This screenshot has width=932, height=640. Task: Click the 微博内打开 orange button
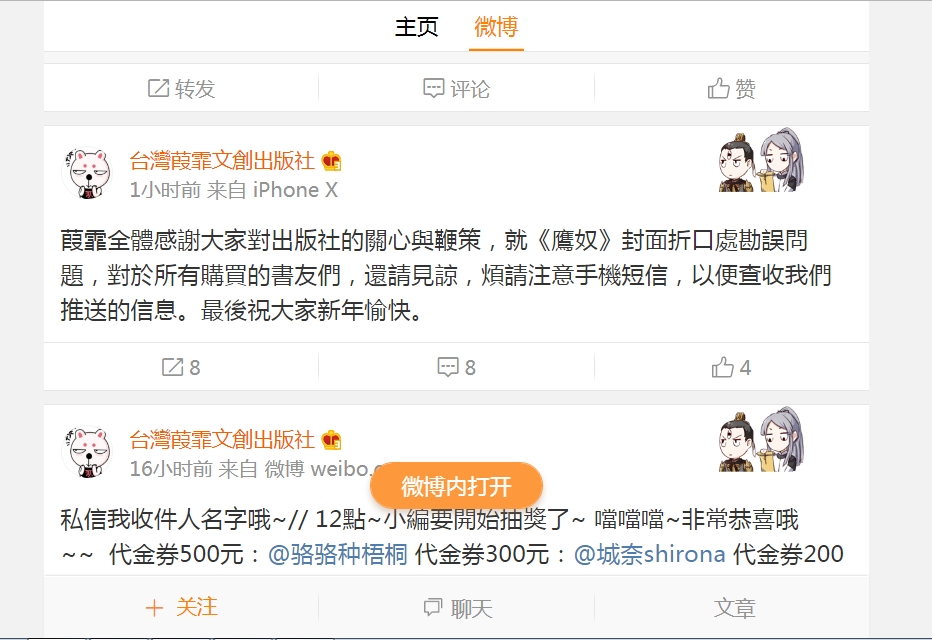coord(456,486)
